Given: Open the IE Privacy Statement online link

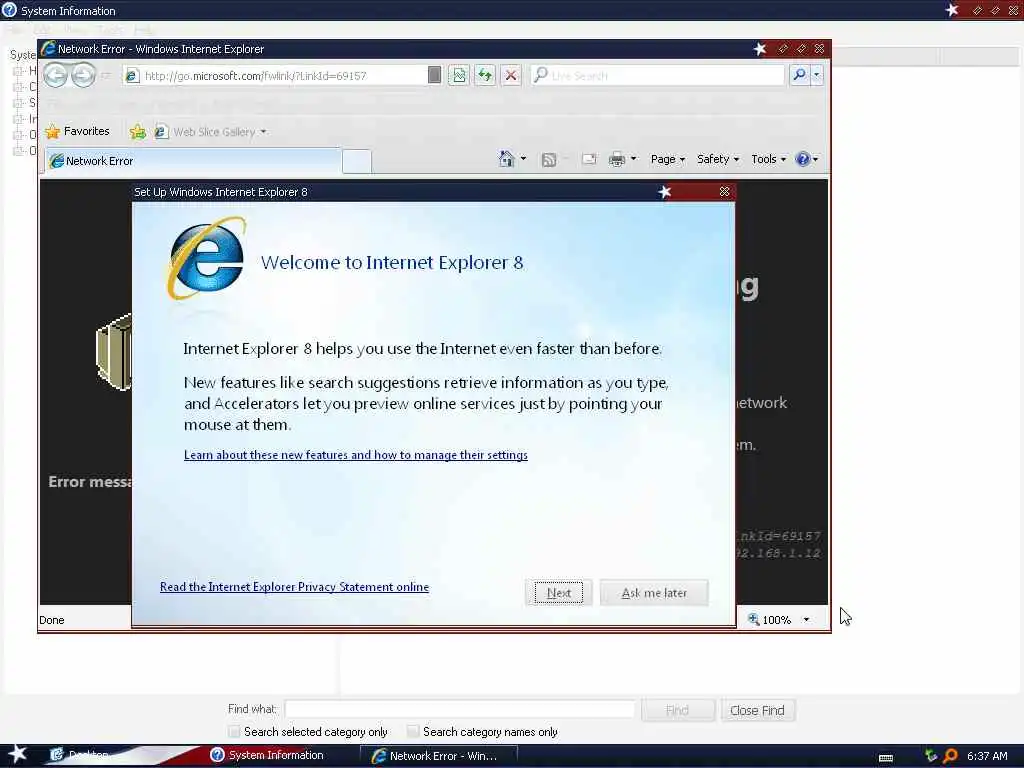Looking at the screenshot, I should (x=295, y=586).
